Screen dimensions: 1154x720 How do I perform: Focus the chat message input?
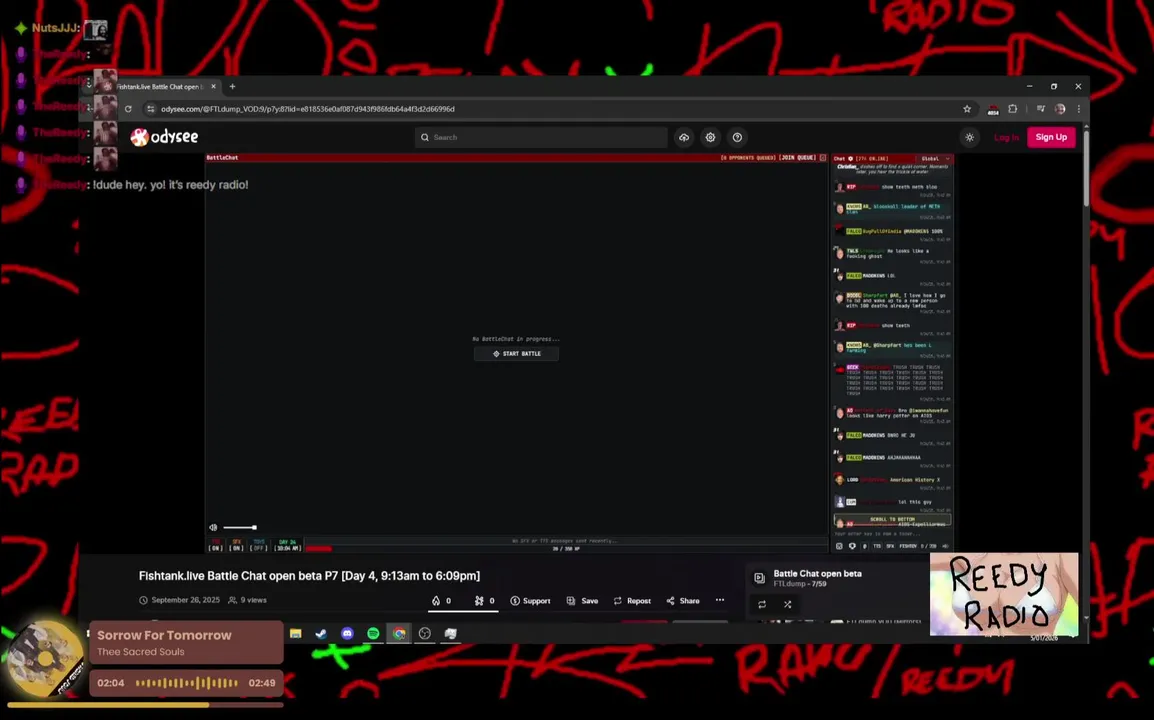[x=892, y=534]
